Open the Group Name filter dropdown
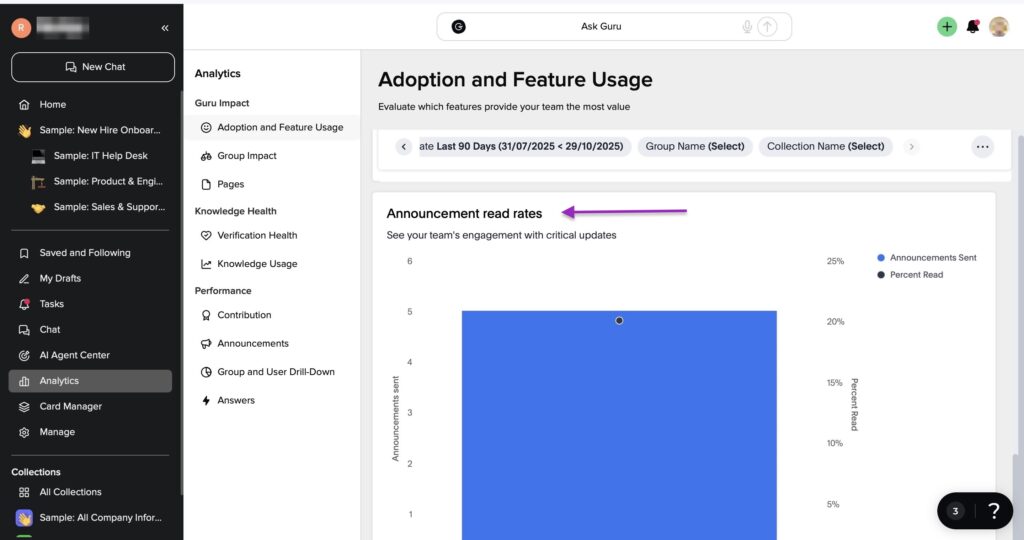This screenshot has height=540, width=1024. pos(695,146)
